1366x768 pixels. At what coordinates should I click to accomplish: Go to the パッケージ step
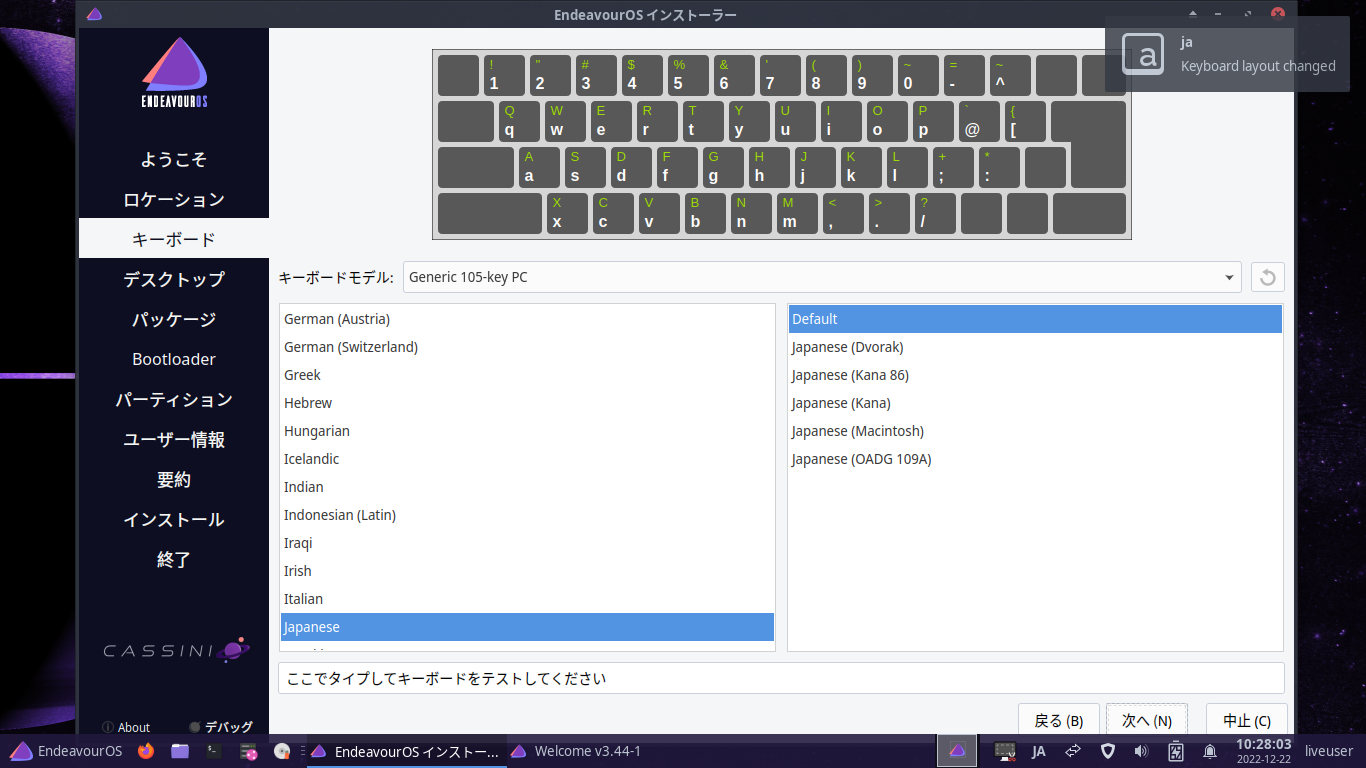point(174,319)
